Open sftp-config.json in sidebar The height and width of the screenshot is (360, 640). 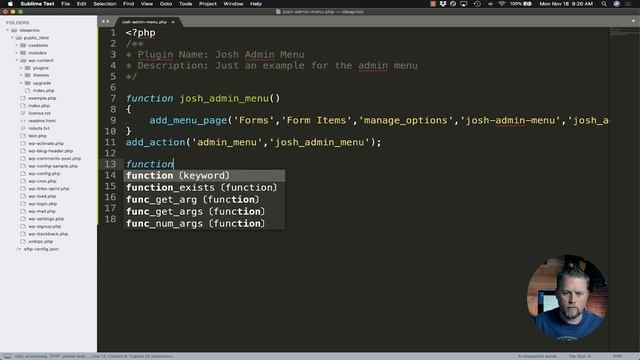[x=41, y=249]
